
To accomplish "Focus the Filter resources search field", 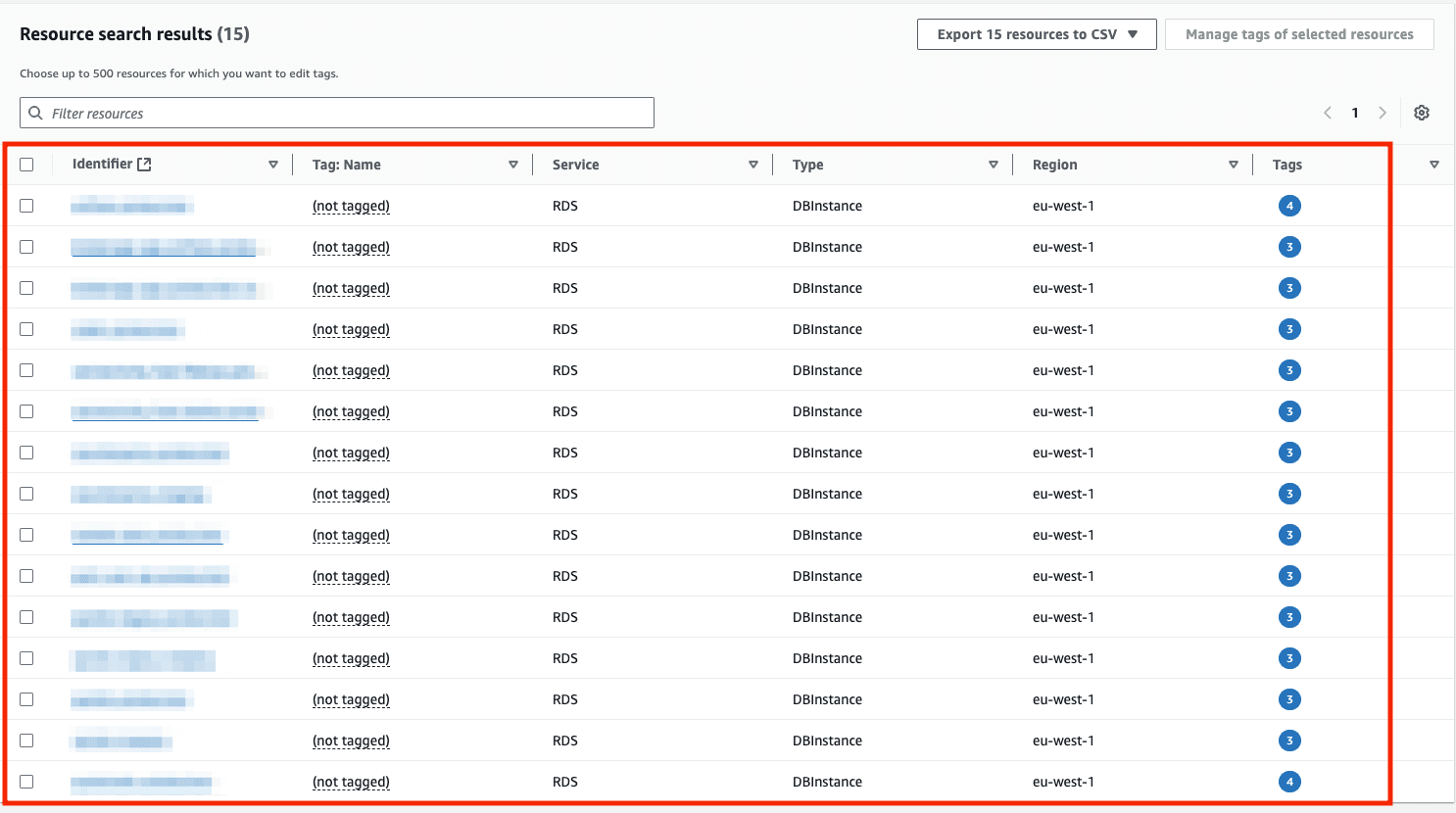I will [x=343, y=113].
